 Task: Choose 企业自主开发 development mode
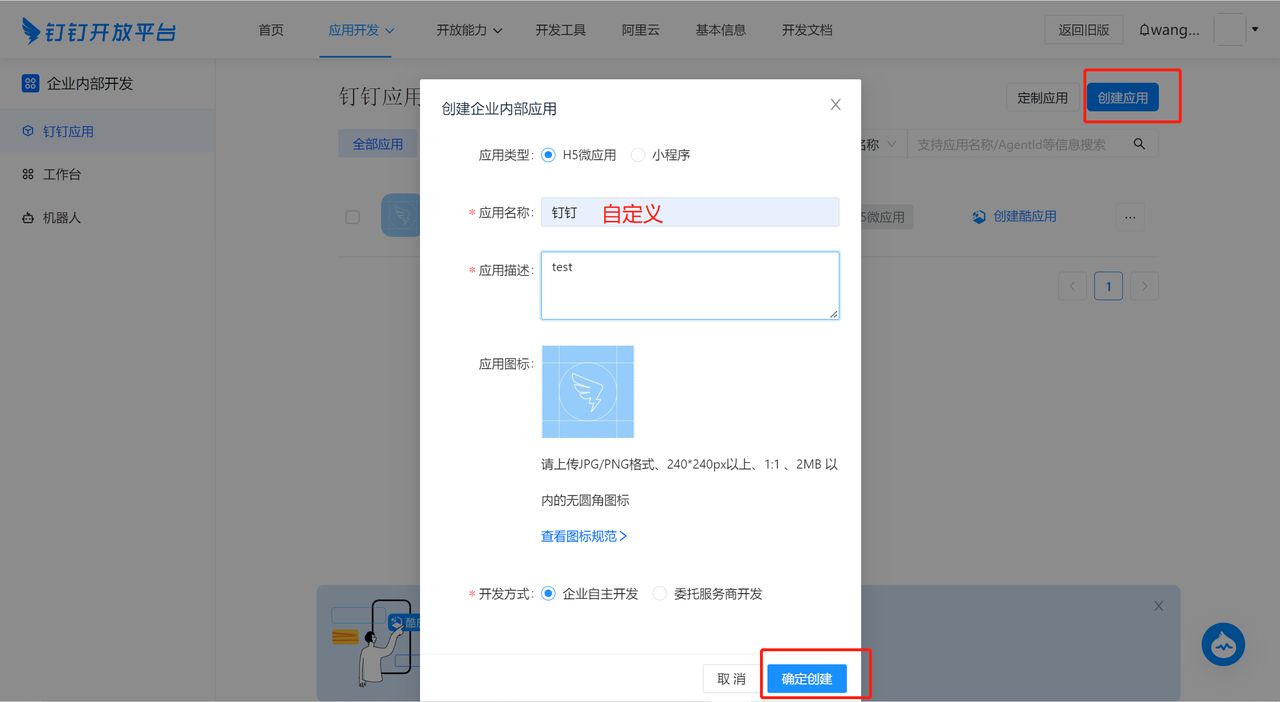click(x=548, y=593)
